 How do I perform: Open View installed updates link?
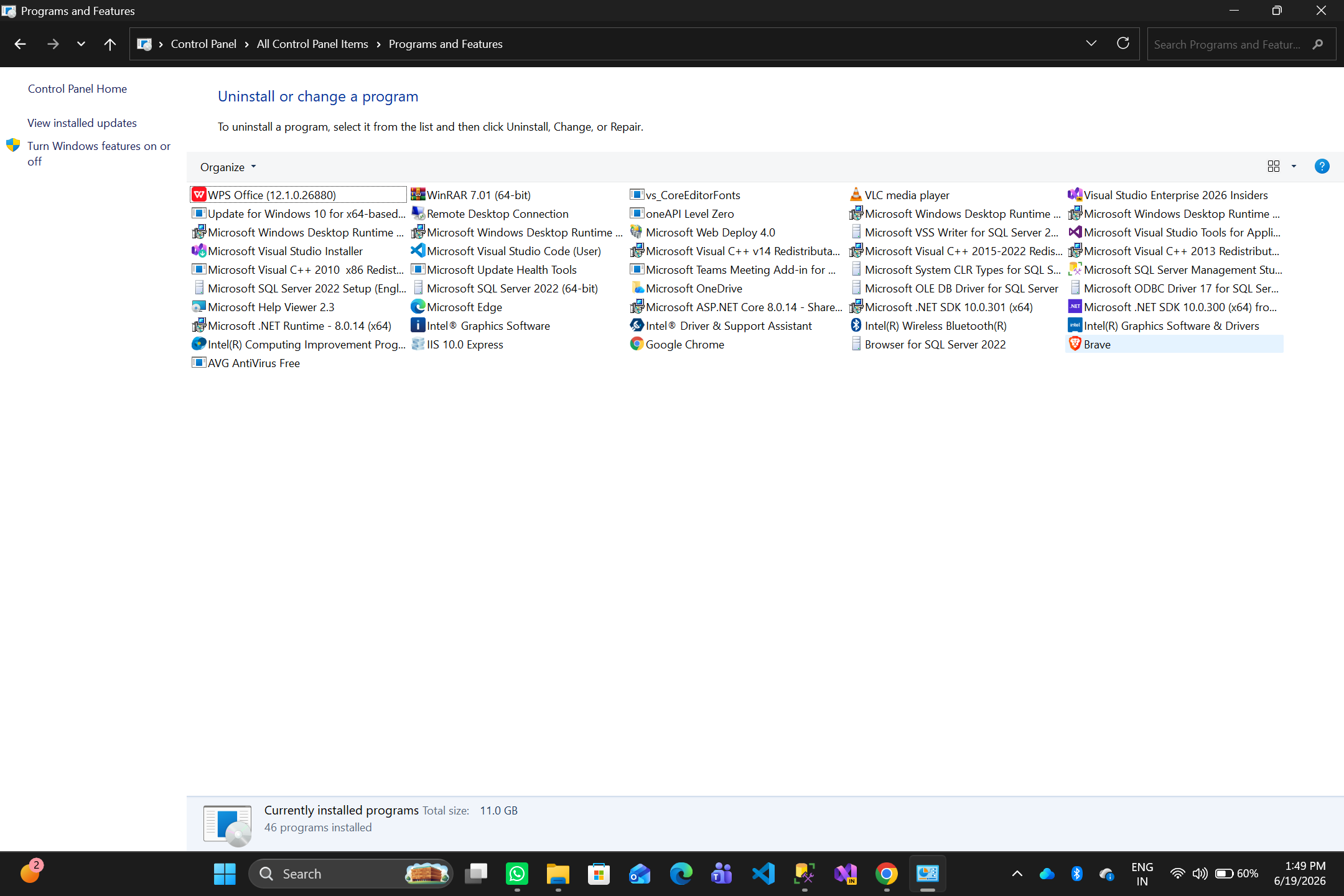pos(82,123)
